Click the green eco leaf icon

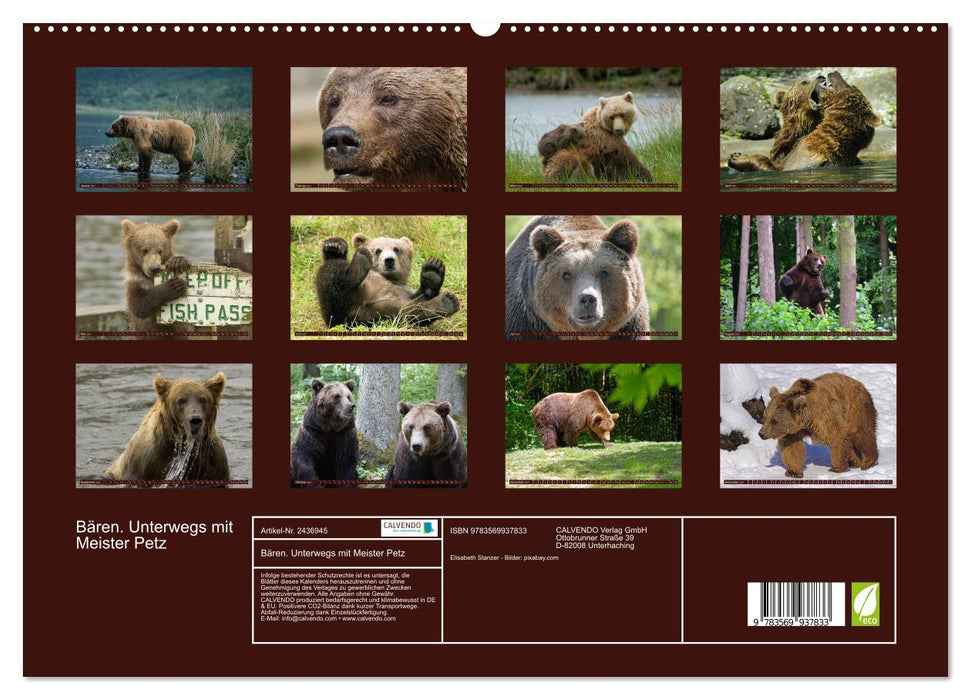865,604
